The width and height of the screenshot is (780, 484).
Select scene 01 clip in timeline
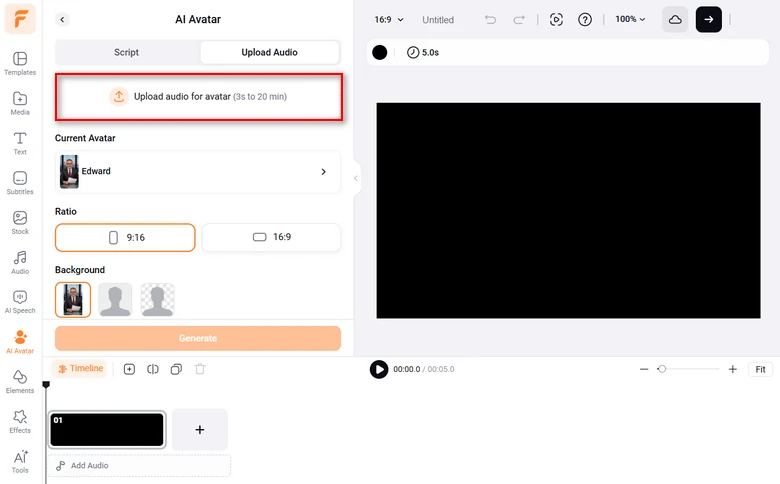pos(107,430)
